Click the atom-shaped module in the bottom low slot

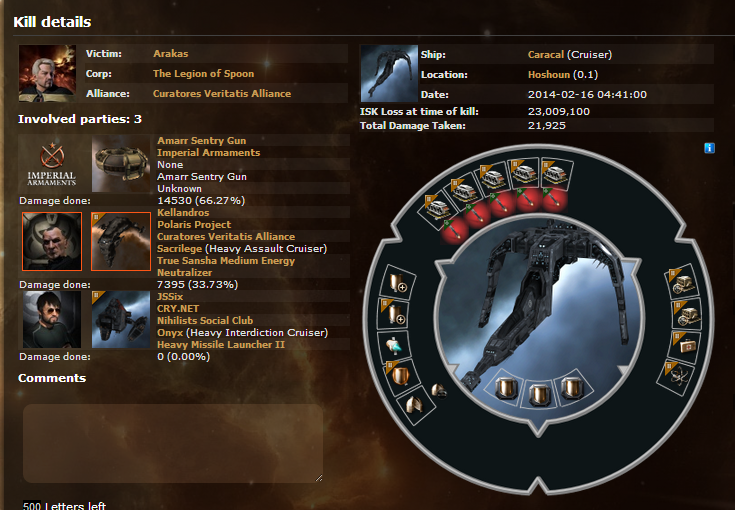coord(677,375)
